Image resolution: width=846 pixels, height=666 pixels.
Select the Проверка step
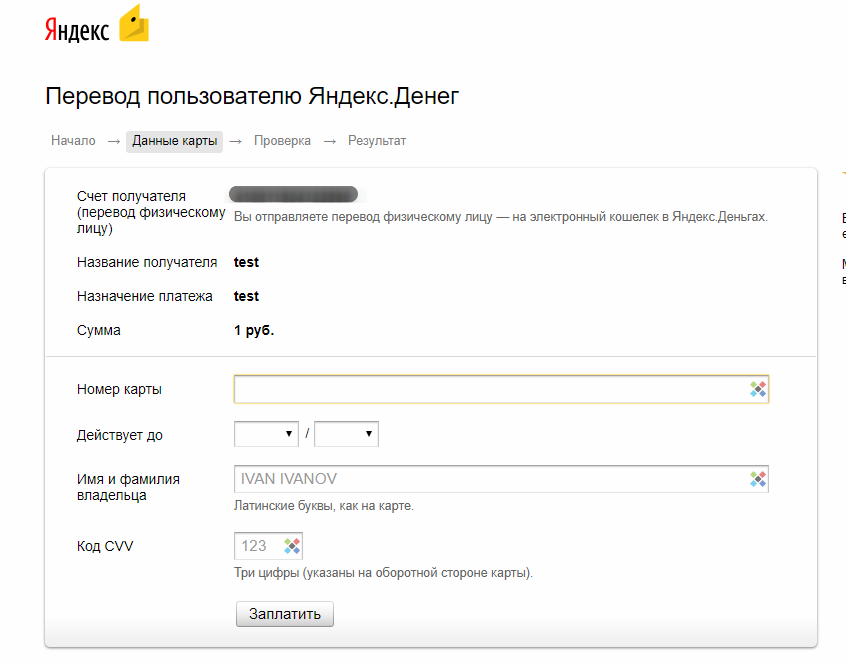282,141
